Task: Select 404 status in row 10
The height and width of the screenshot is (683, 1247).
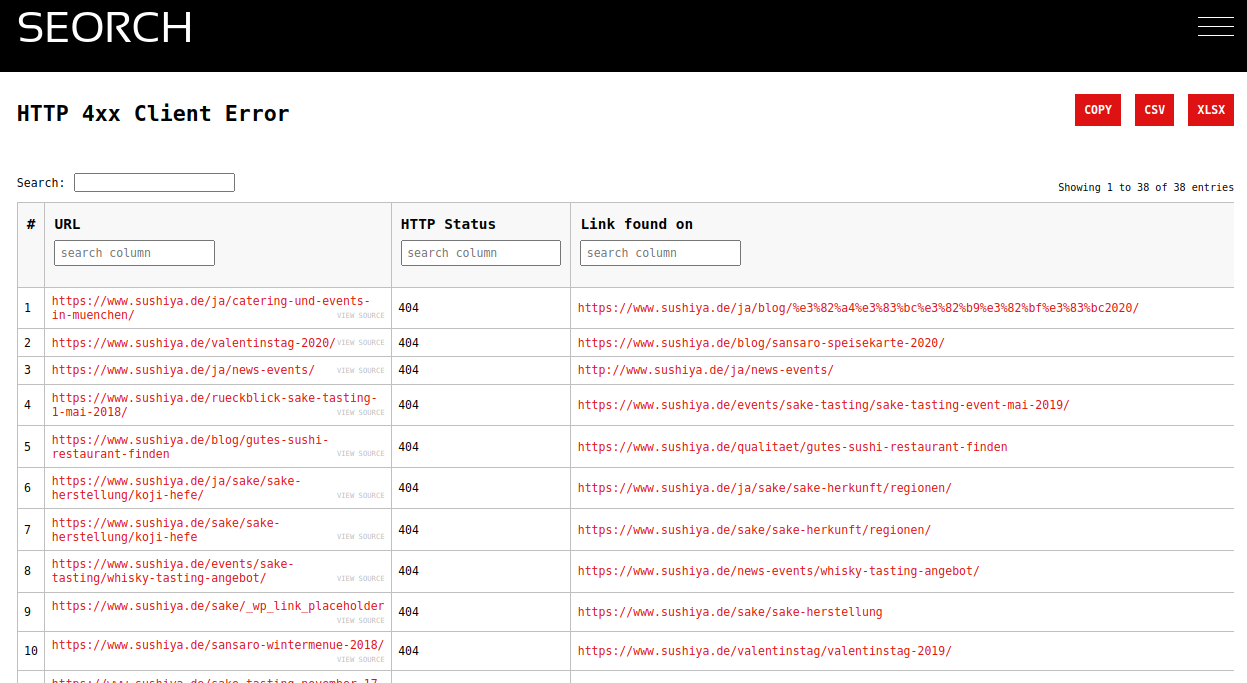Action: click(x=408, y=651)
